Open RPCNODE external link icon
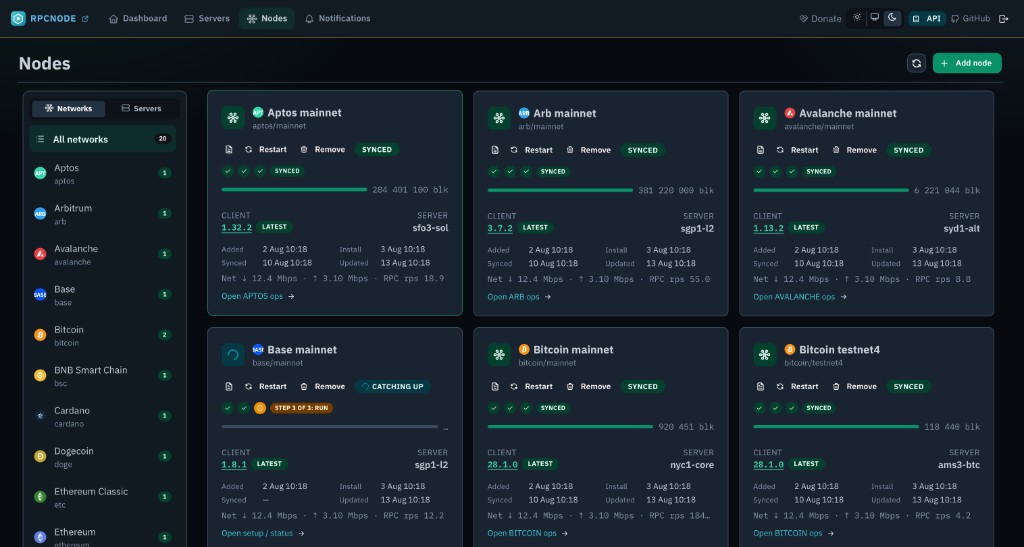 coord(85,19)
